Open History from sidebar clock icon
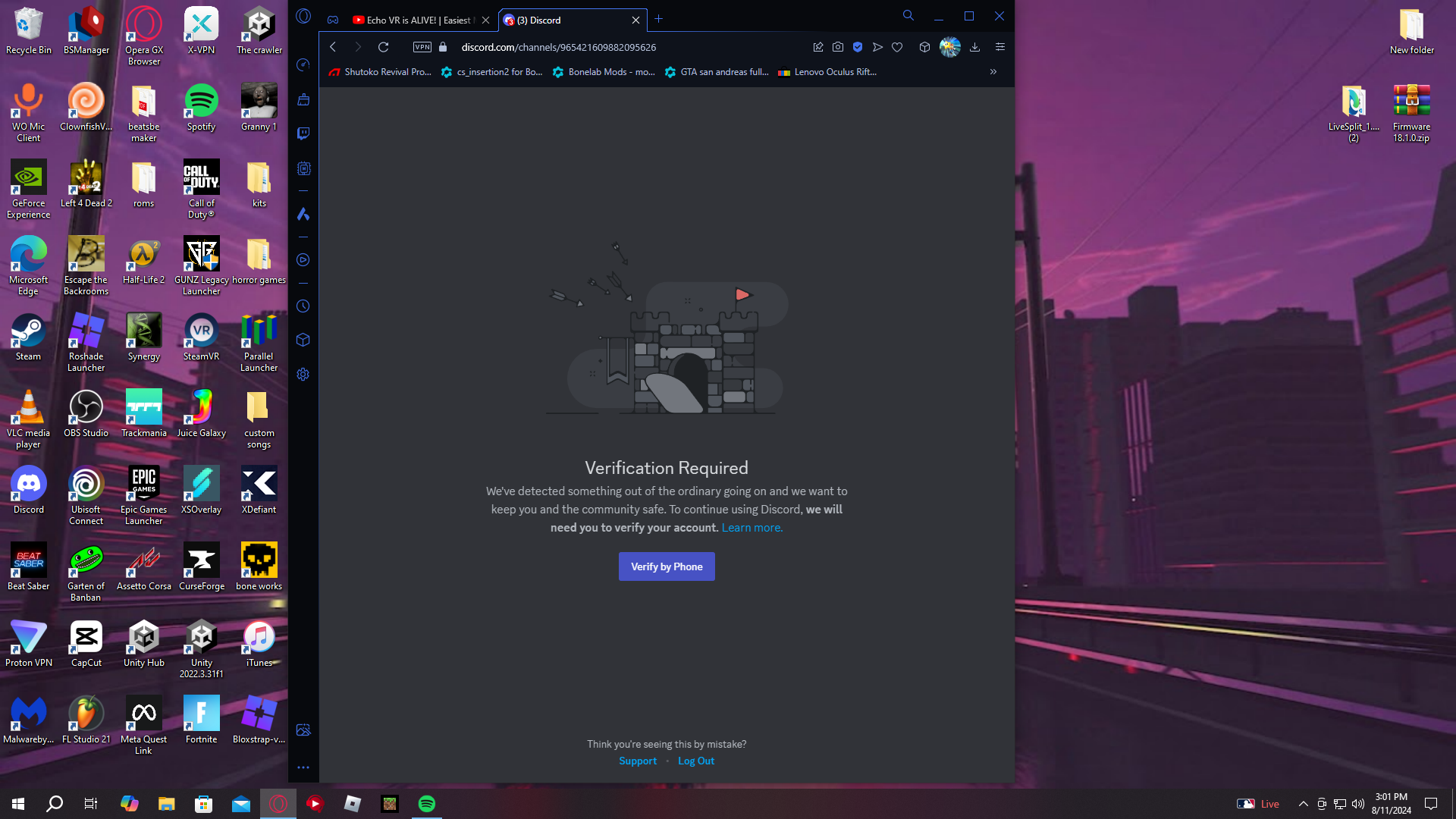 [x=303, y=306]
